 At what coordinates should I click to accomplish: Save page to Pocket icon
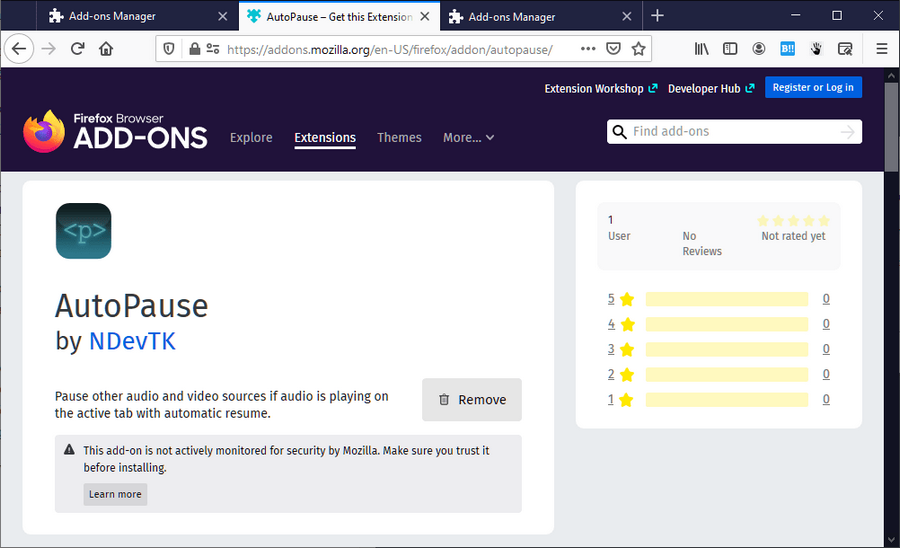(x=614, y=49)
